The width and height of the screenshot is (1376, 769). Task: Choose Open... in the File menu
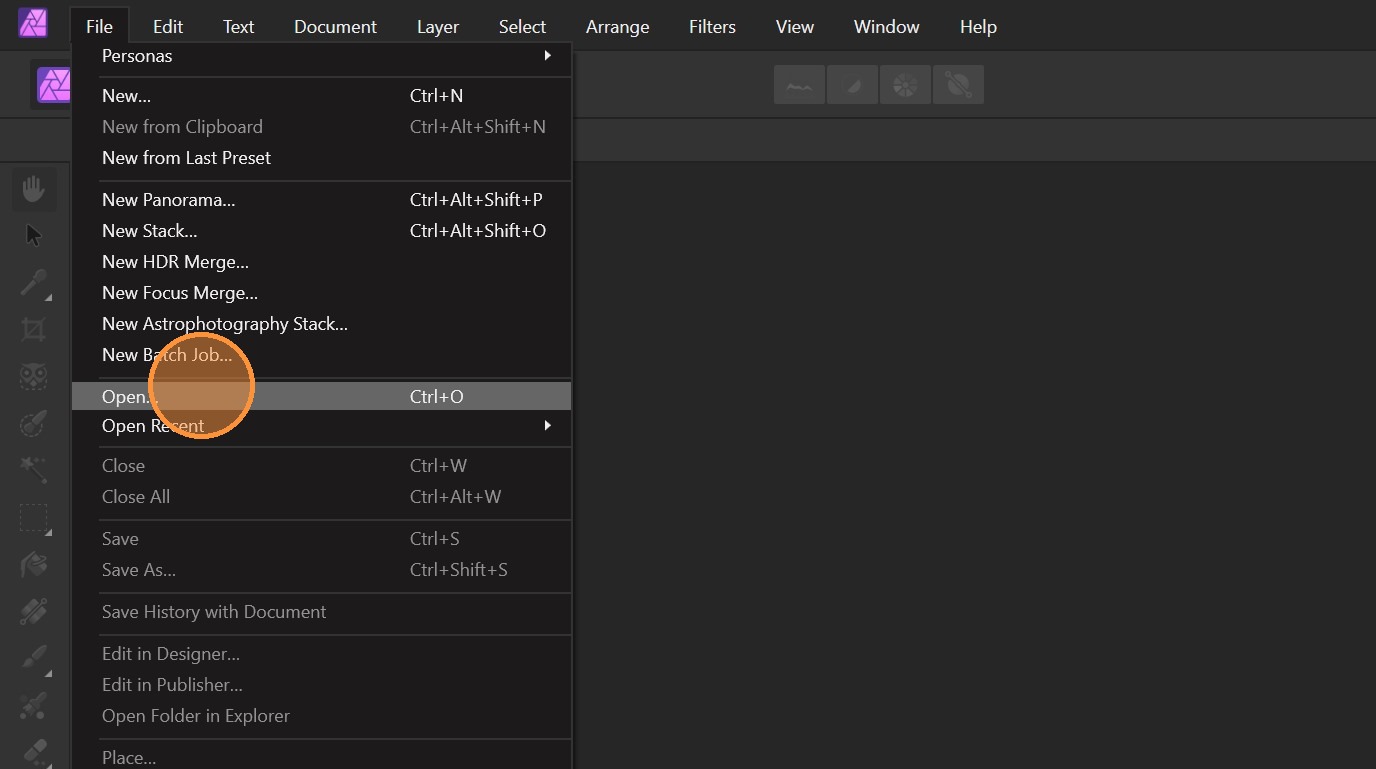(x=322, y=396)
